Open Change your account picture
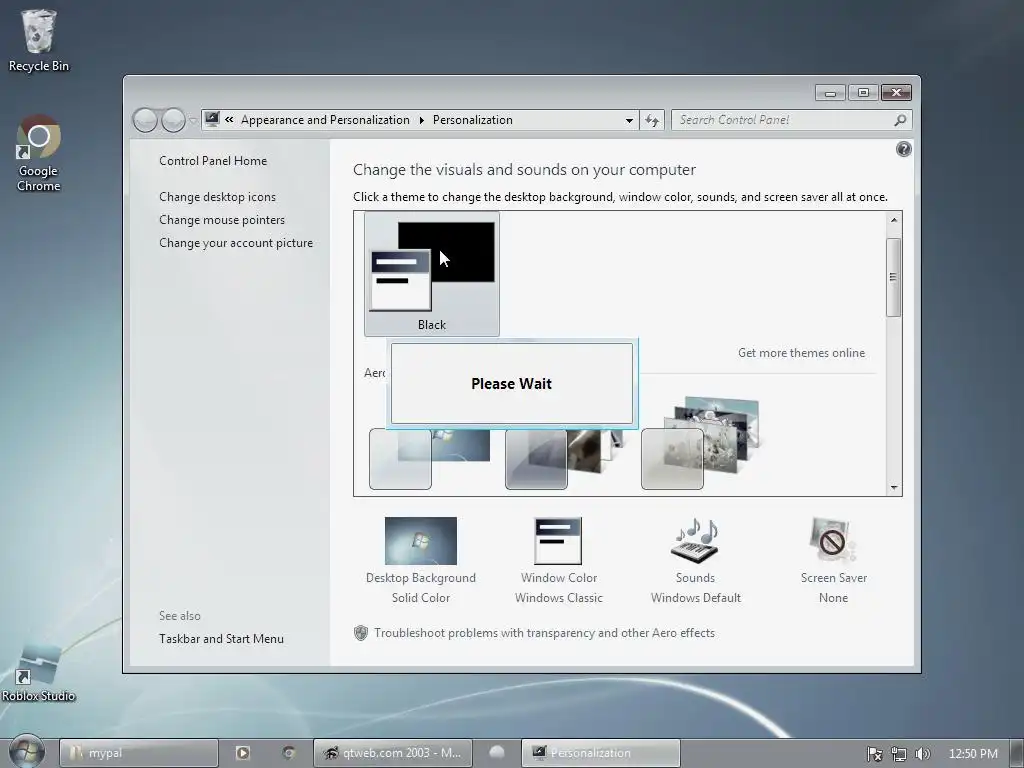The image size is (1024, 768). tap(236, 243)
